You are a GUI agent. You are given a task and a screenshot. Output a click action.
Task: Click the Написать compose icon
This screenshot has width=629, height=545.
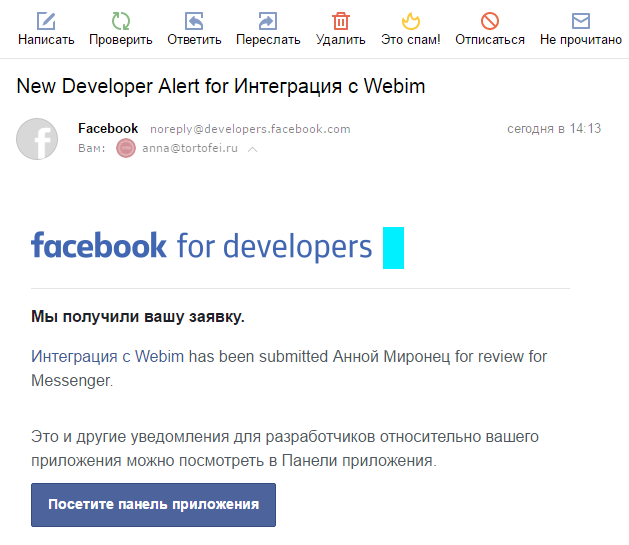pyautogui.click(x=46, y=20)
